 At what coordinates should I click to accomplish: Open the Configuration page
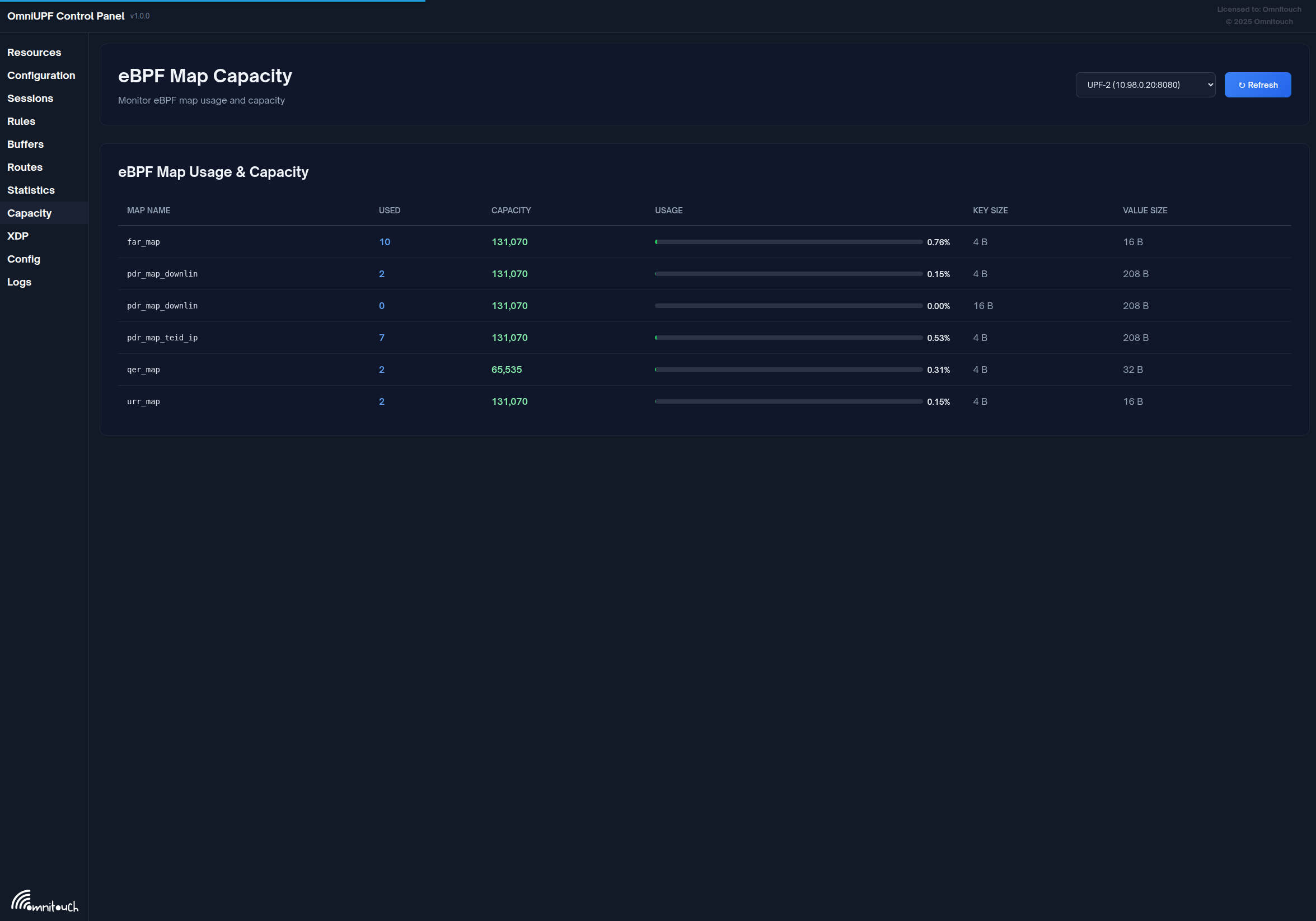coord(41,75)
